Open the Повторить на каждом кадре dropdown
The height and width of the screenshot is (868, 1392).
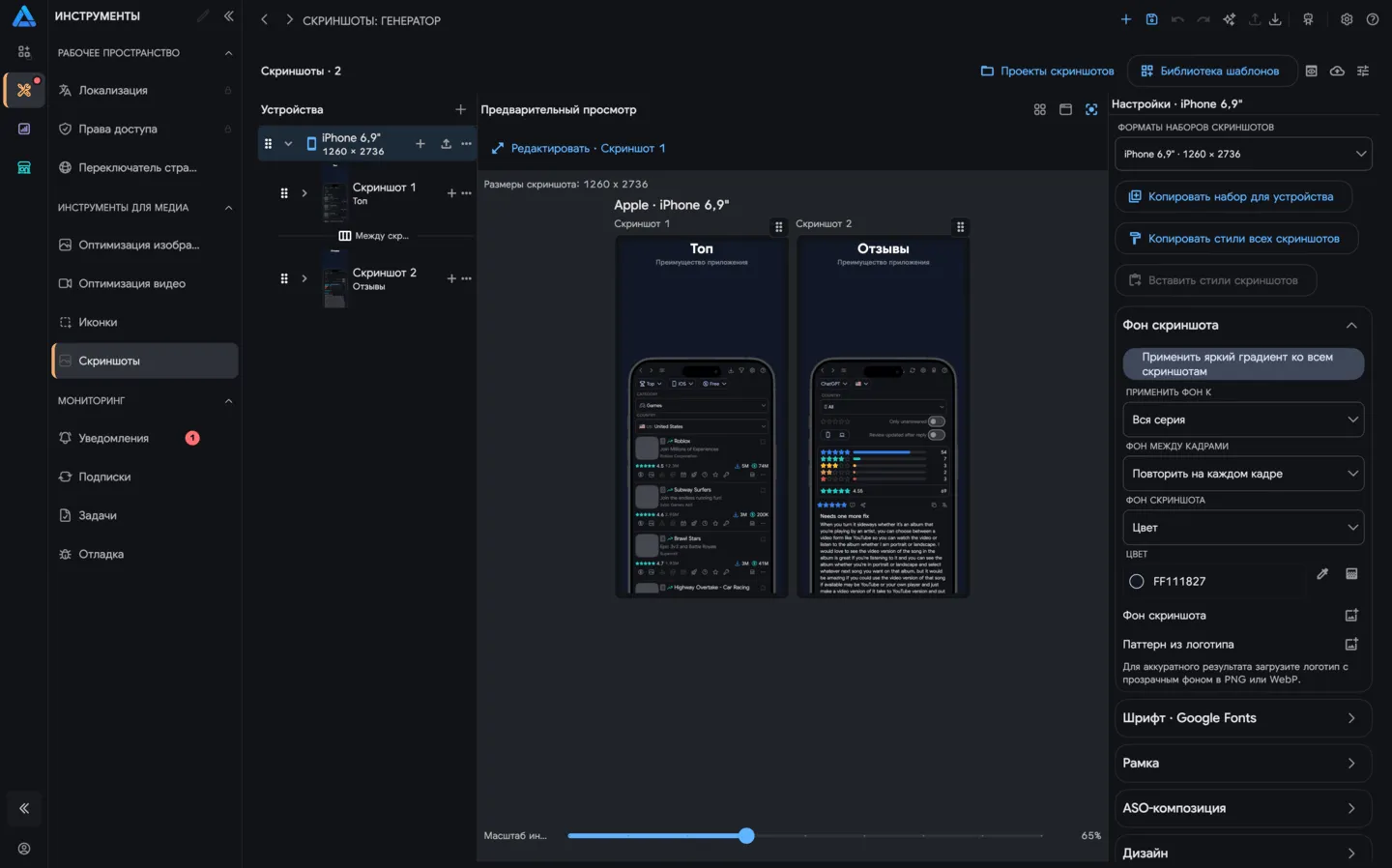1243,474
